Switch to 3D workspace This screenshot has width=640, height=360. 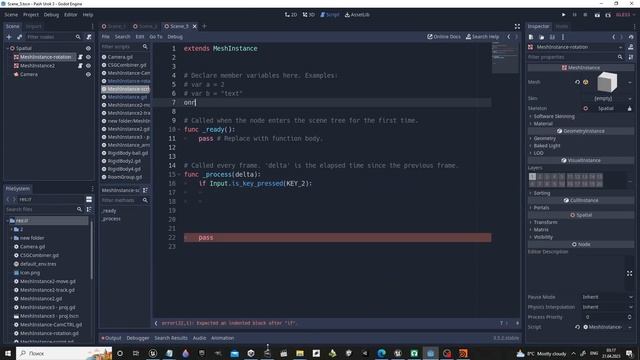pos(309,15)
